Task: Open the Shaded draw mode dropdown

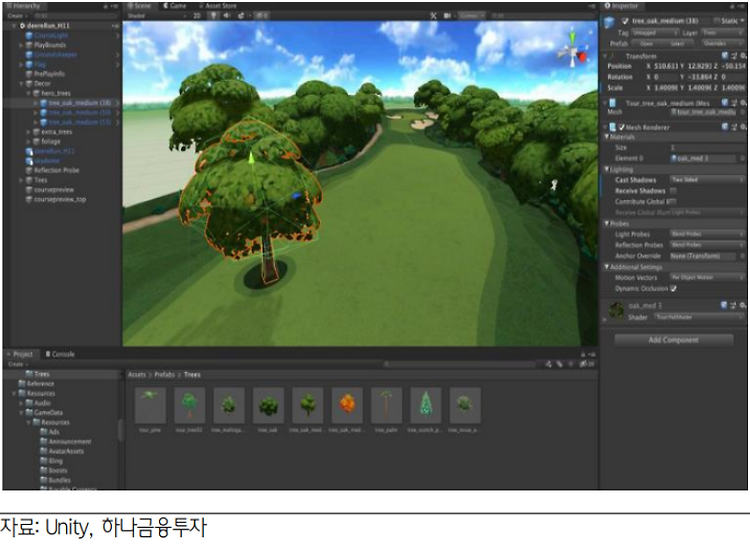Action: 156,16
